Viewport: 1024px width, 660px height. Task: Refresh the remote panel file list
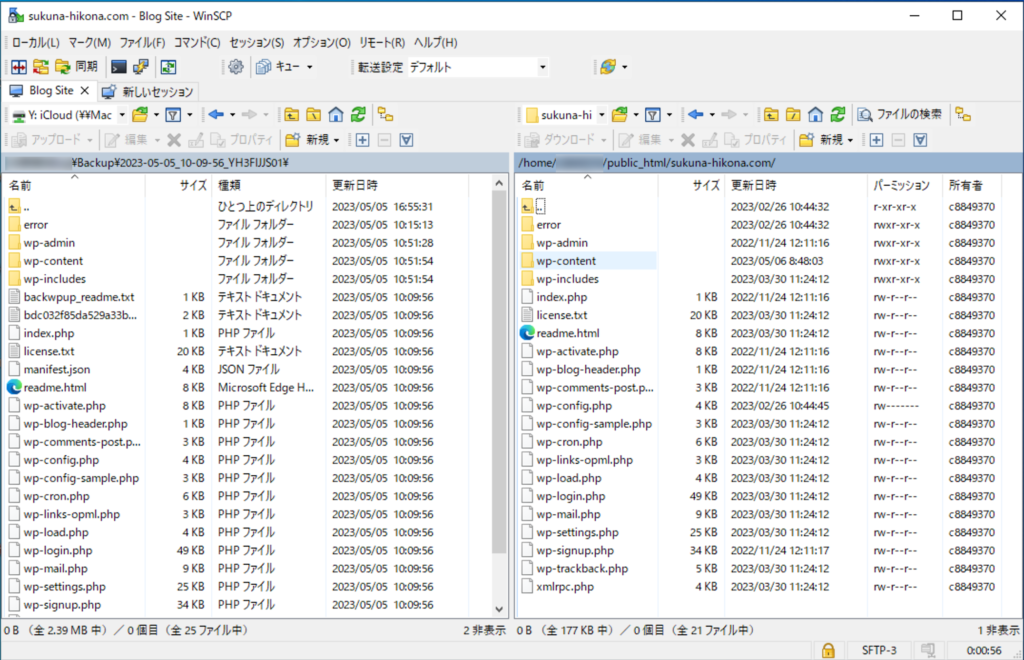pos(838,115)
